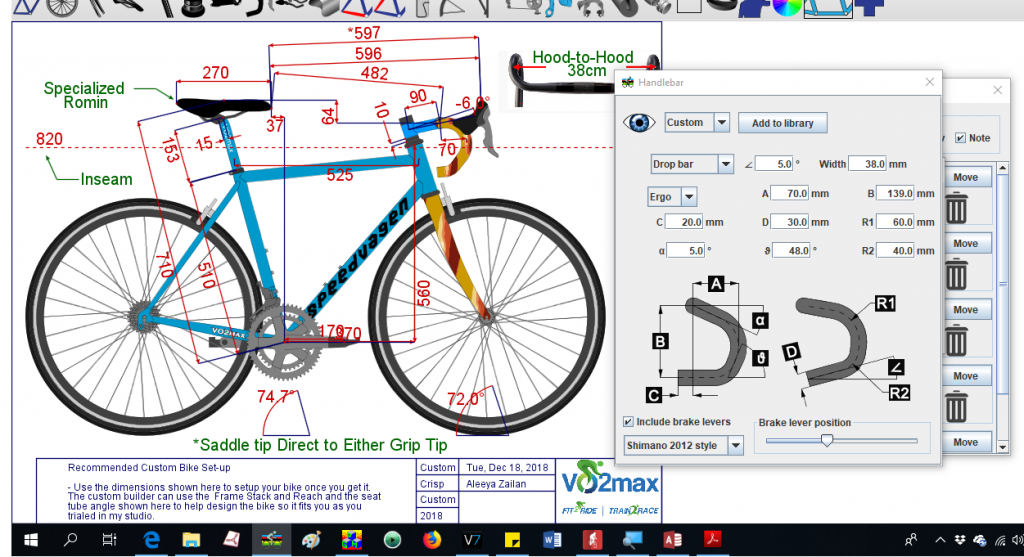This screenshot has height=557, width=1024.
Task: Select the wheel tool in top toolbar
Action: click(x=62, y=7)
